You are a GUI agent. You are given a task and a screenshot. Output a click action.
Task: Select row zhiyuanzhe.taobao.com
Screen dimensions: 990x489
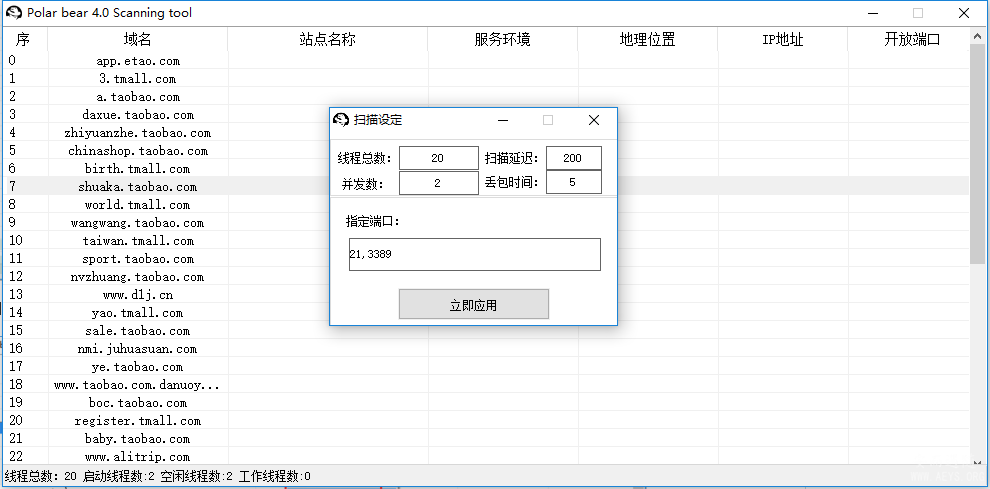(x=486, y=133)
